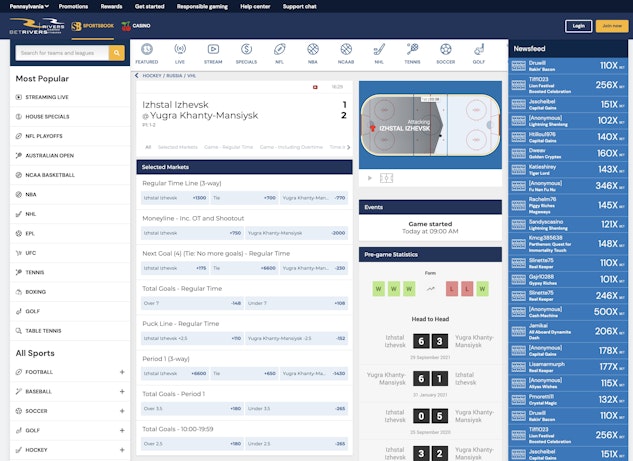Click the ice rink match tracker

(430, 125)
